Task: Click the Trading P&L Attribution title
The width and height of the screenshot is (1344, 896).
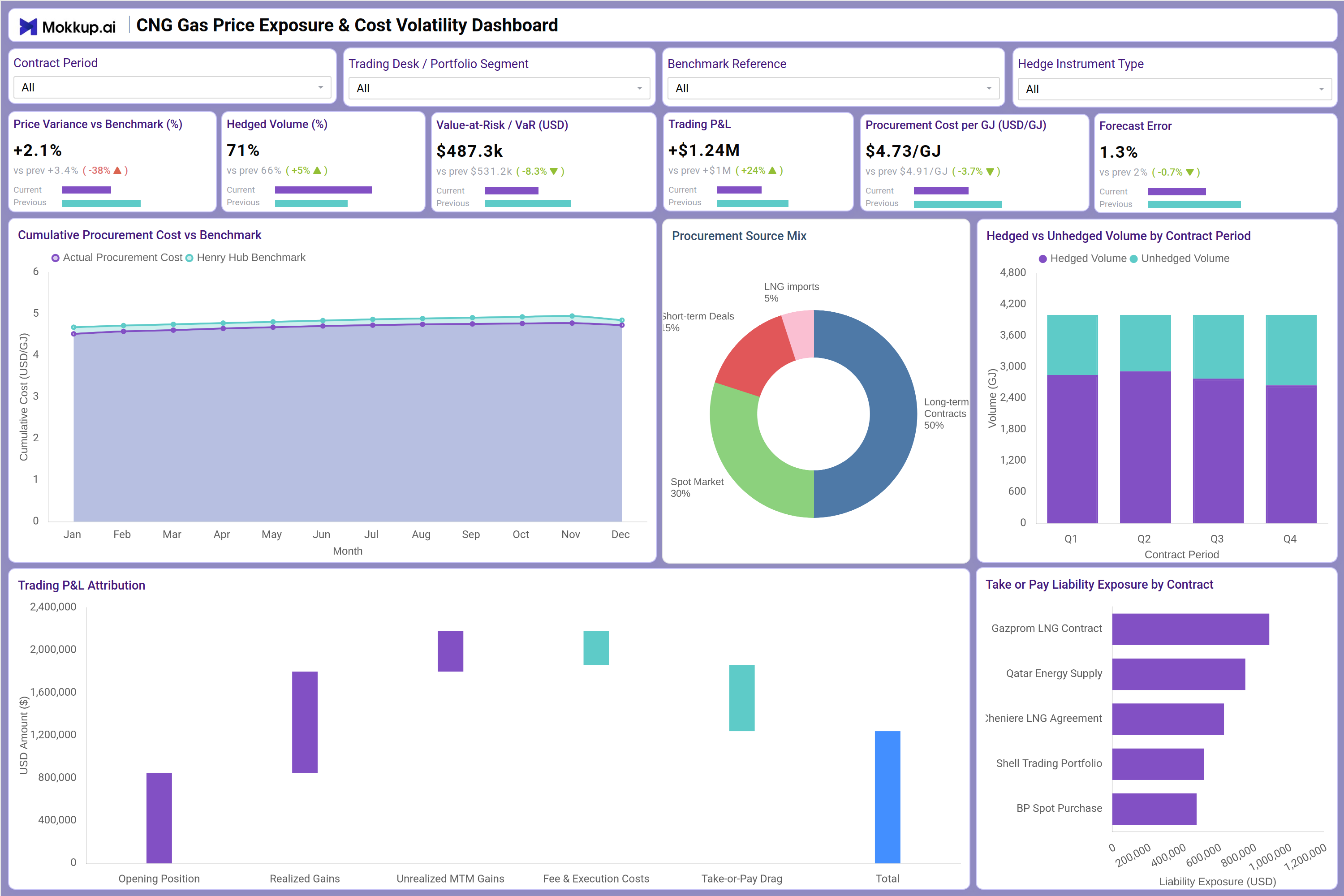Action: point(82,585)
